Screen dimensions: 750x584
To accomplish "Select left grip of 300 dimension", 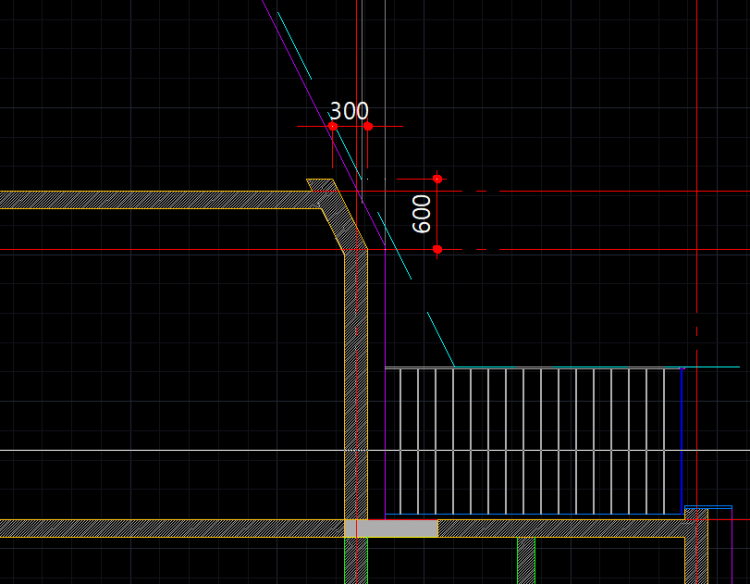I will tap(333, 126).
